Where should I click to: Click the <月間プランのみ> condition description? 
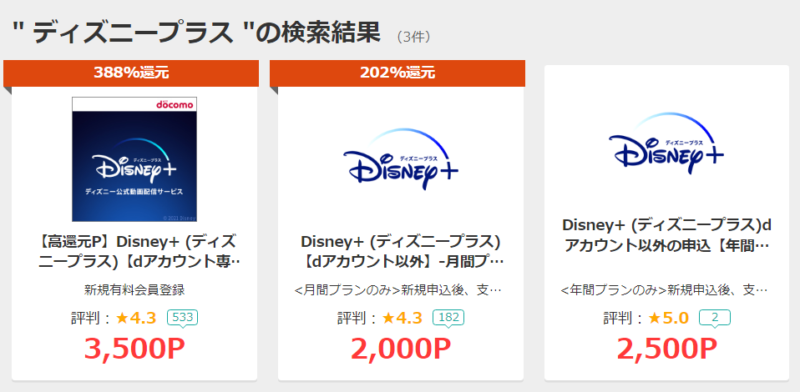pyautogui.click(x=398, y=290)
